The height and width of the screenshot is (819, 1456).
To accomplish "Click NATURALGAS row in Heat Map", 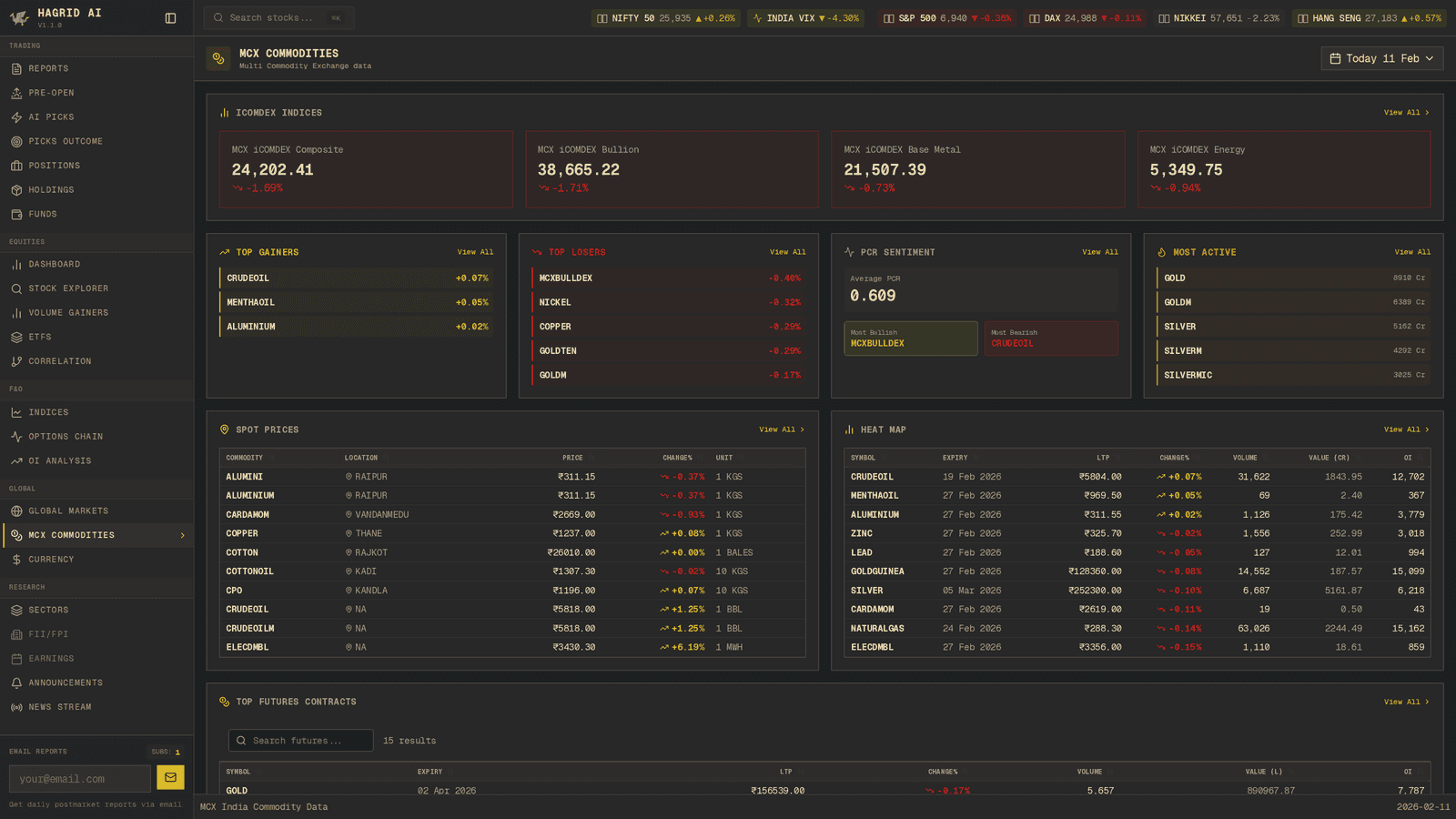I will [x=1137, y=629].
